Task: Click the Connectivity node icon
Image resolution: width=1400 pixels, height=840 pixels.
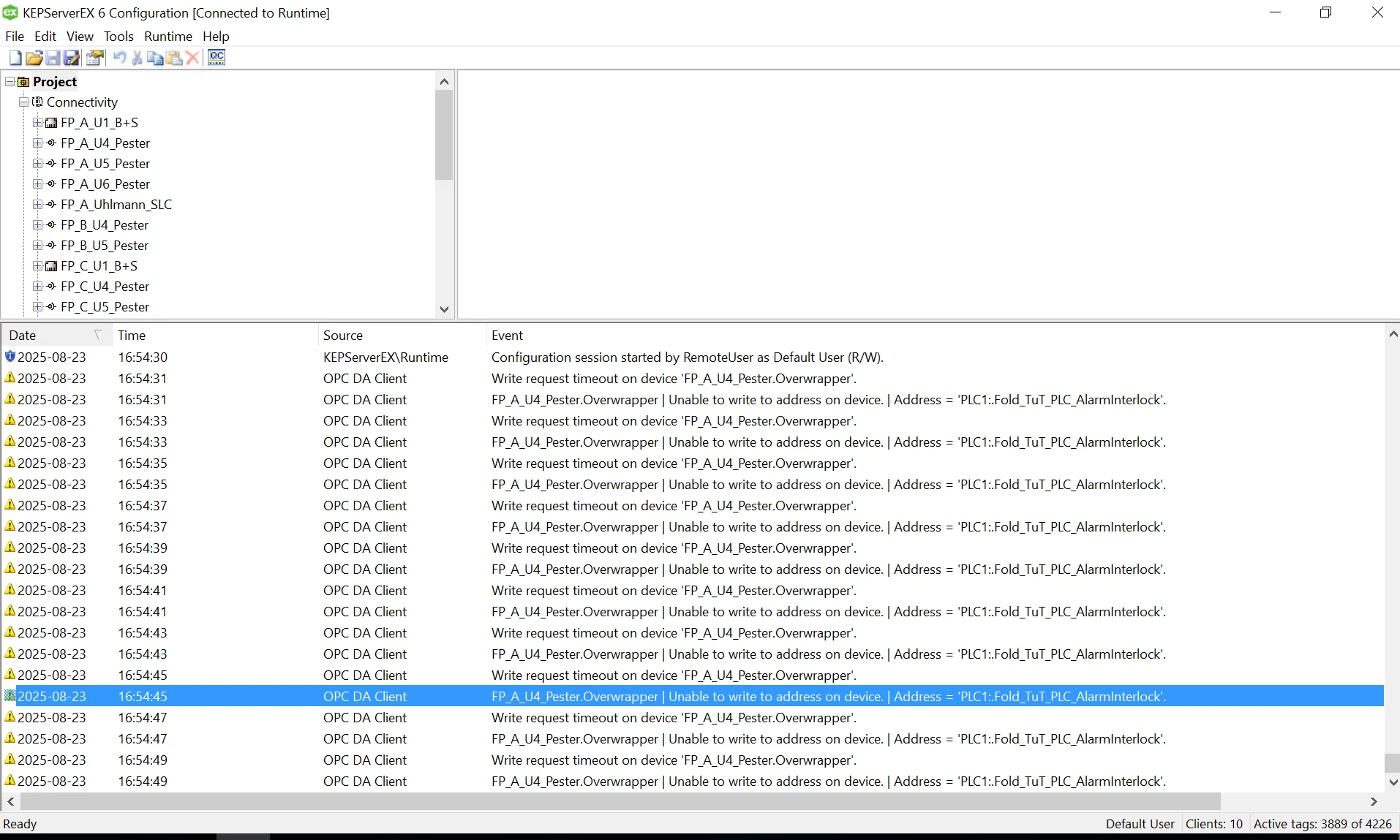Action: 37,102
